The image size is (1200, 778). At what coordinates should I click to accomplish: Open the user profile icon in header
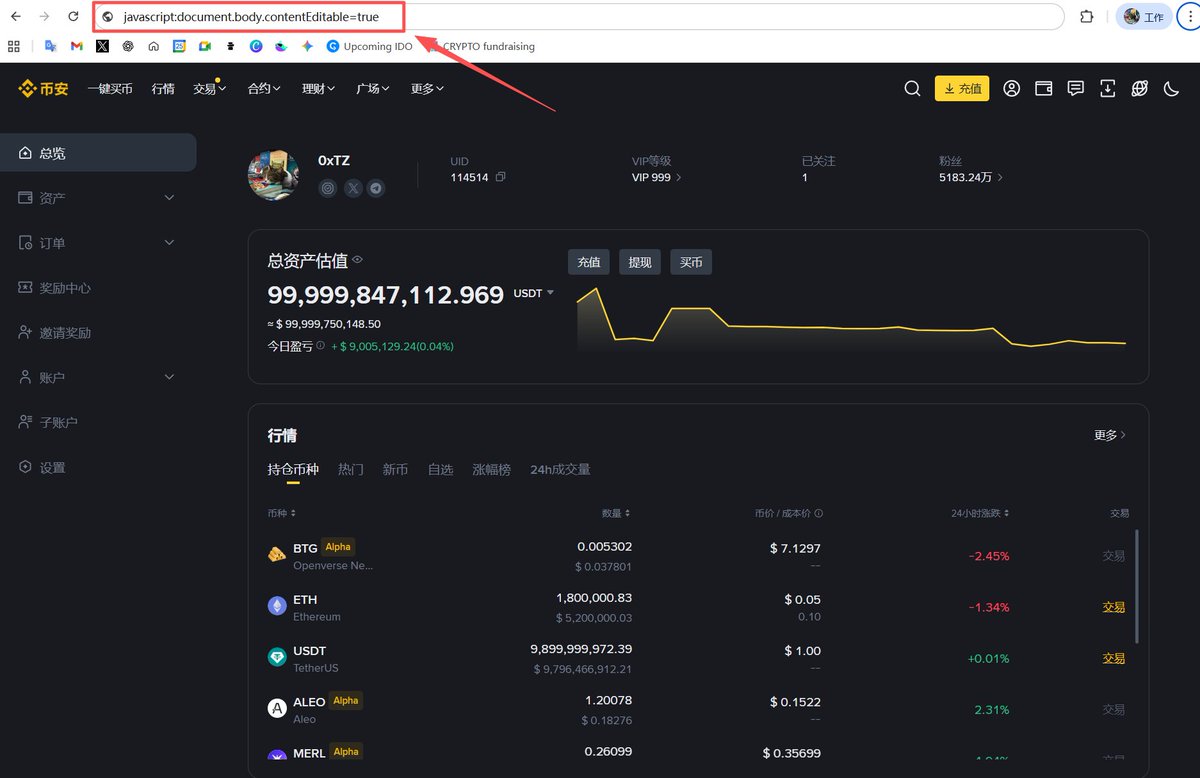pyautogui.click(x=1011, y=88)
